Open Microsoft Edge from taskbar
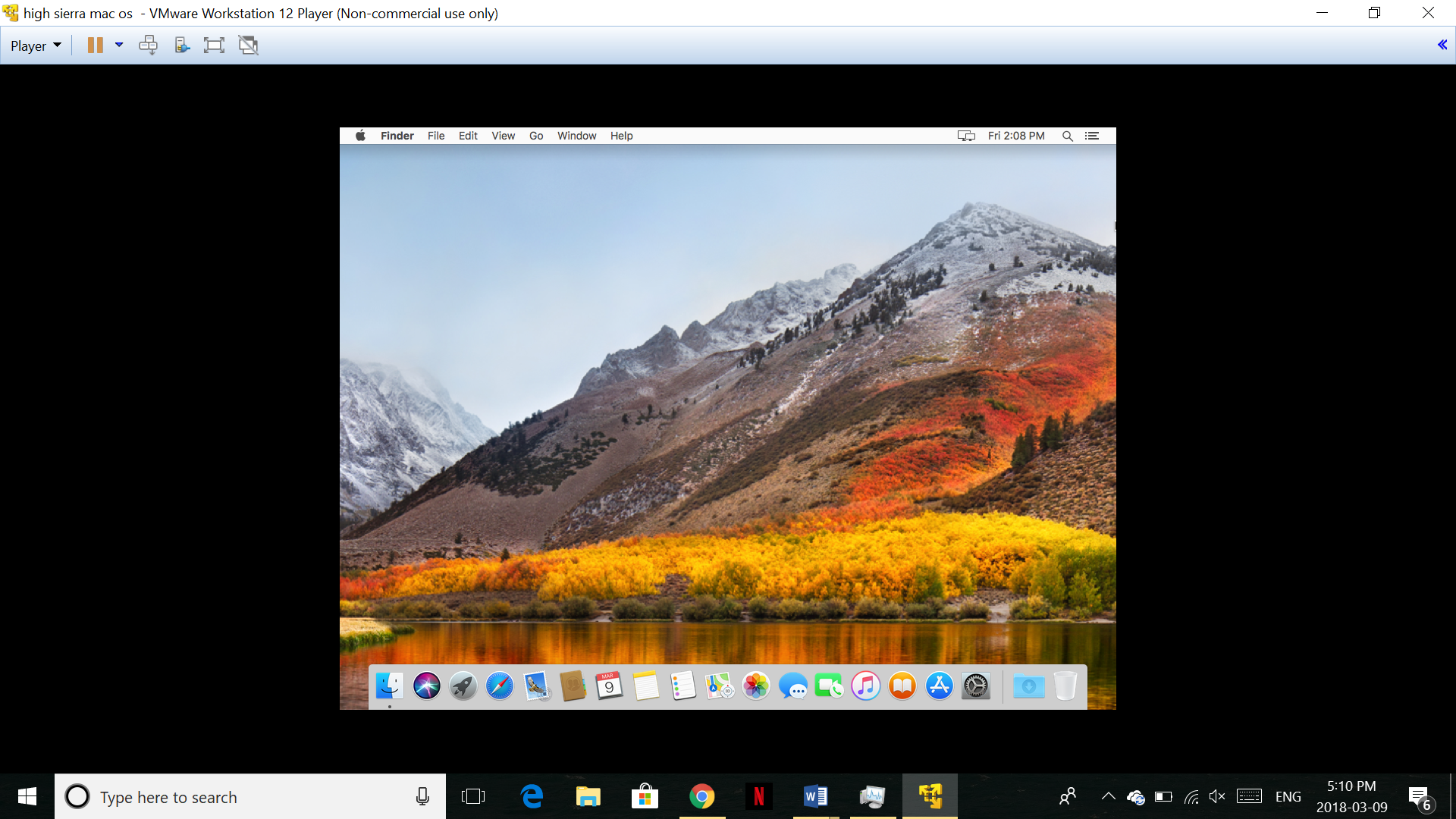 [532, 796]
